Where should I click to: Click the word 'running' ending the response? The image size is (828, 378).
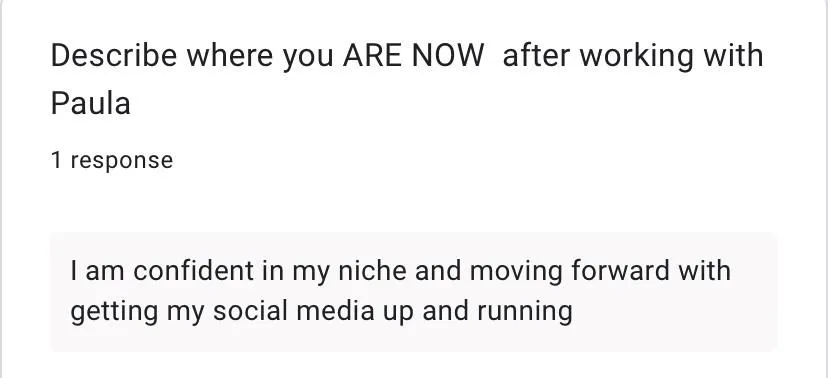[525, 312]
